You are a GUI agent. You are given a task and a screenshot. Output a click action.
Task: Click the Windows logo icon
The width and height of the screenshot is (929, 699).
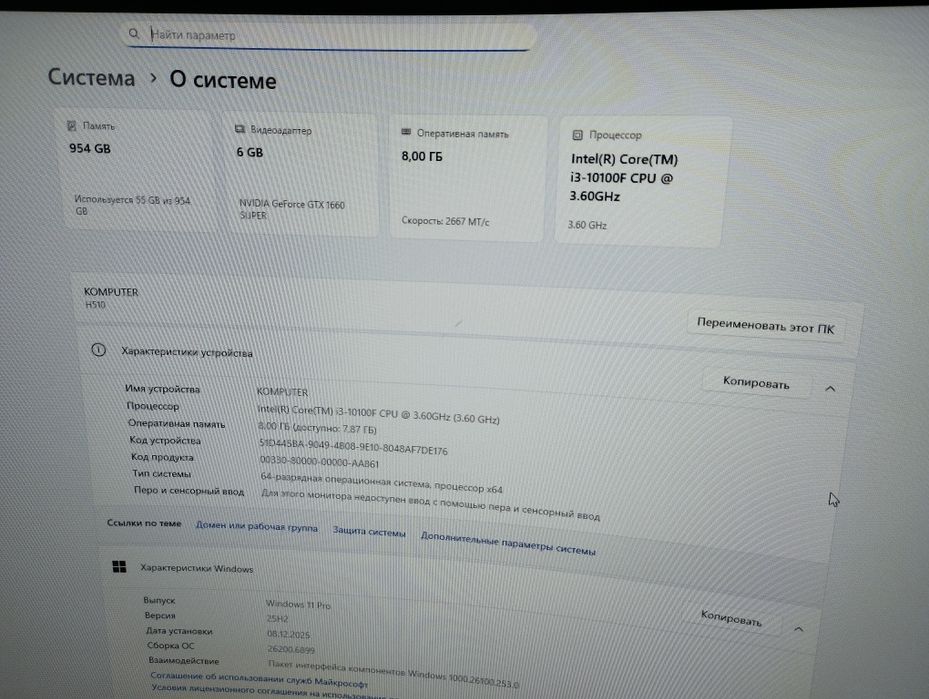click(x=119, y=567)
